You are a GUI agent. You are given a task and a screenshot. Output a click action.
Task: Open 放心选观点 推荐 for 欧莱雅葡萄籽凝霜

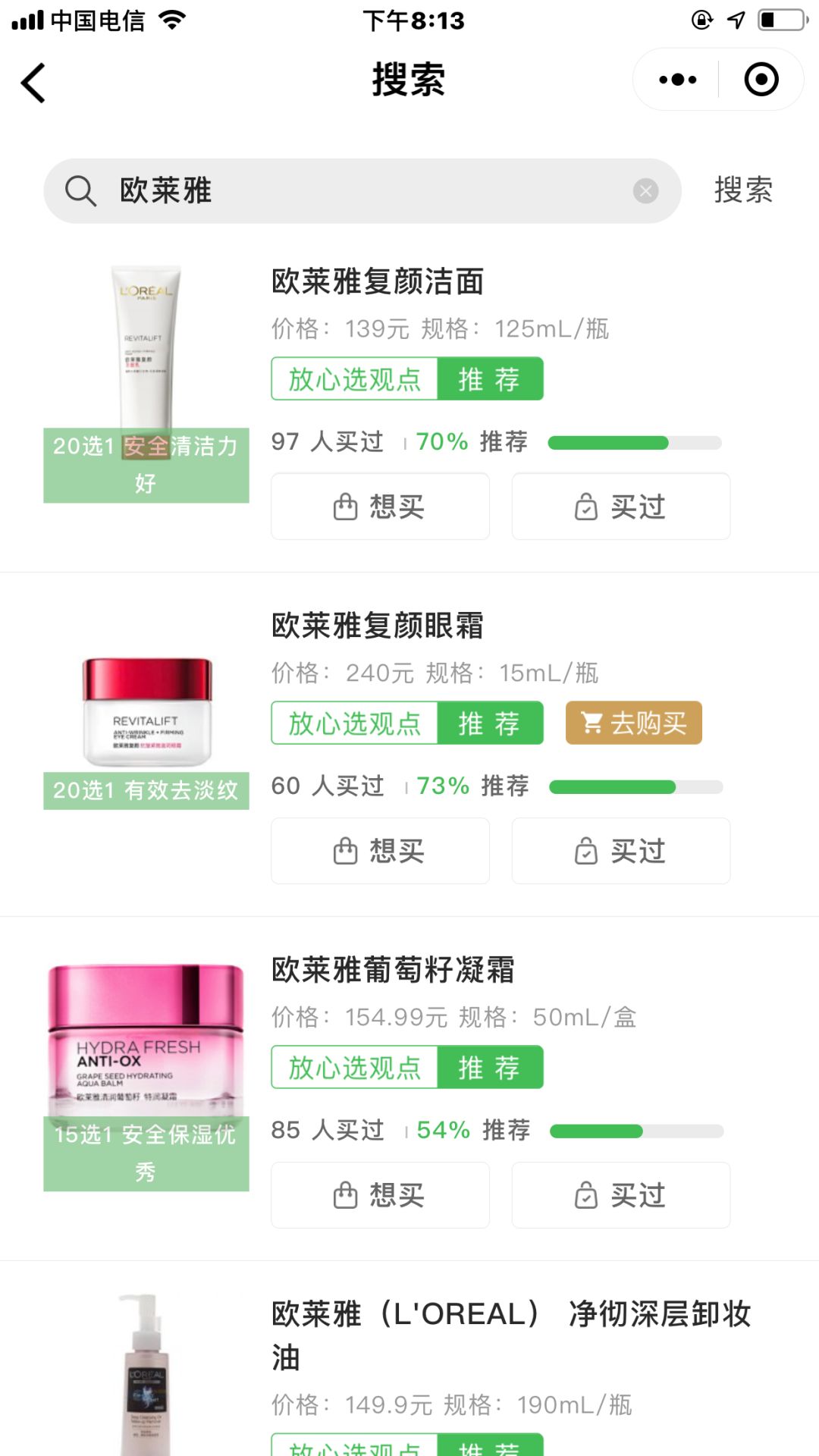point(407,1067)
